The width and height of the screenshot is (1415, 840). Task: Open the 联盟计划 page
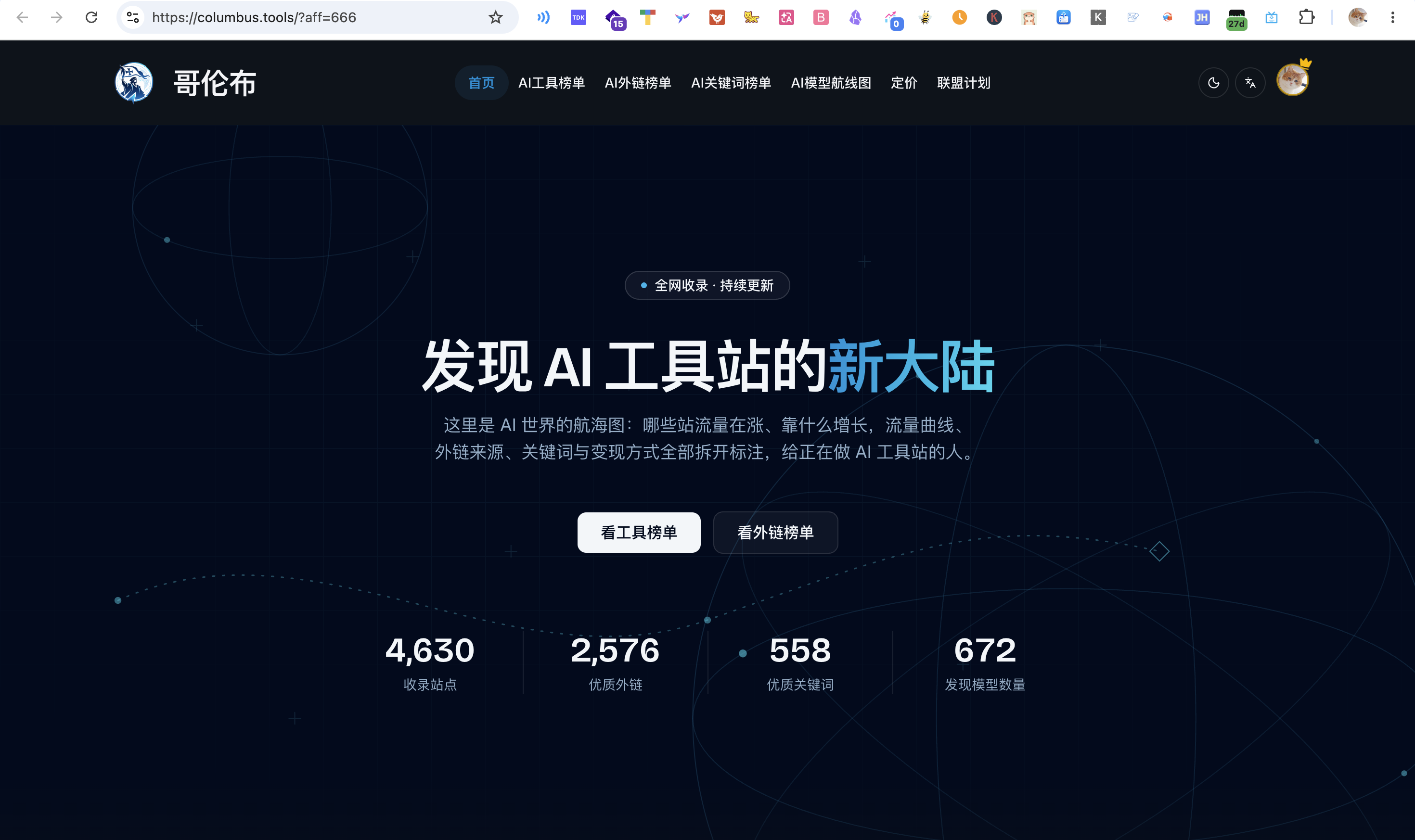pyautogui.click(x=964, y=83)
